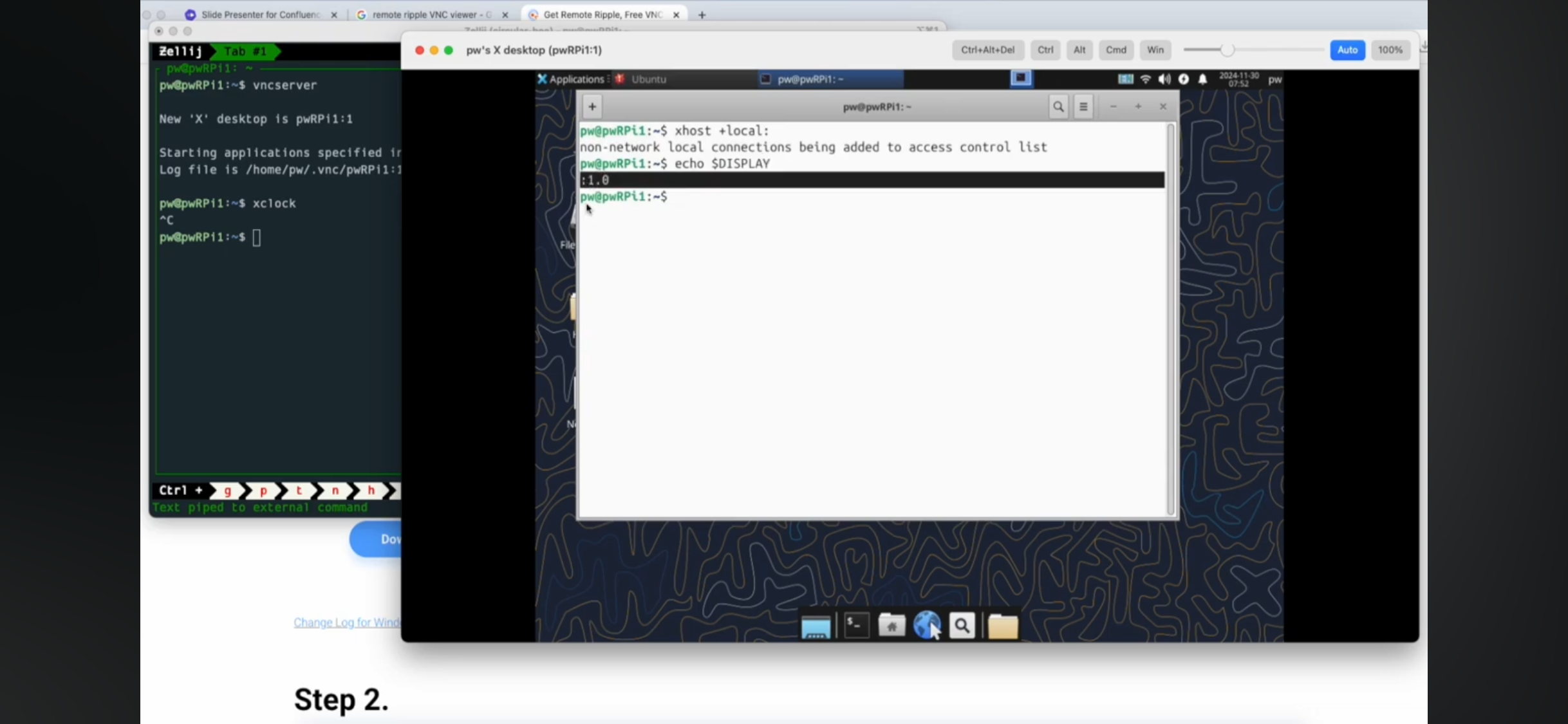
Task: Adjust the VNC zoom scale slider
Action: [x=1227, y=50]
